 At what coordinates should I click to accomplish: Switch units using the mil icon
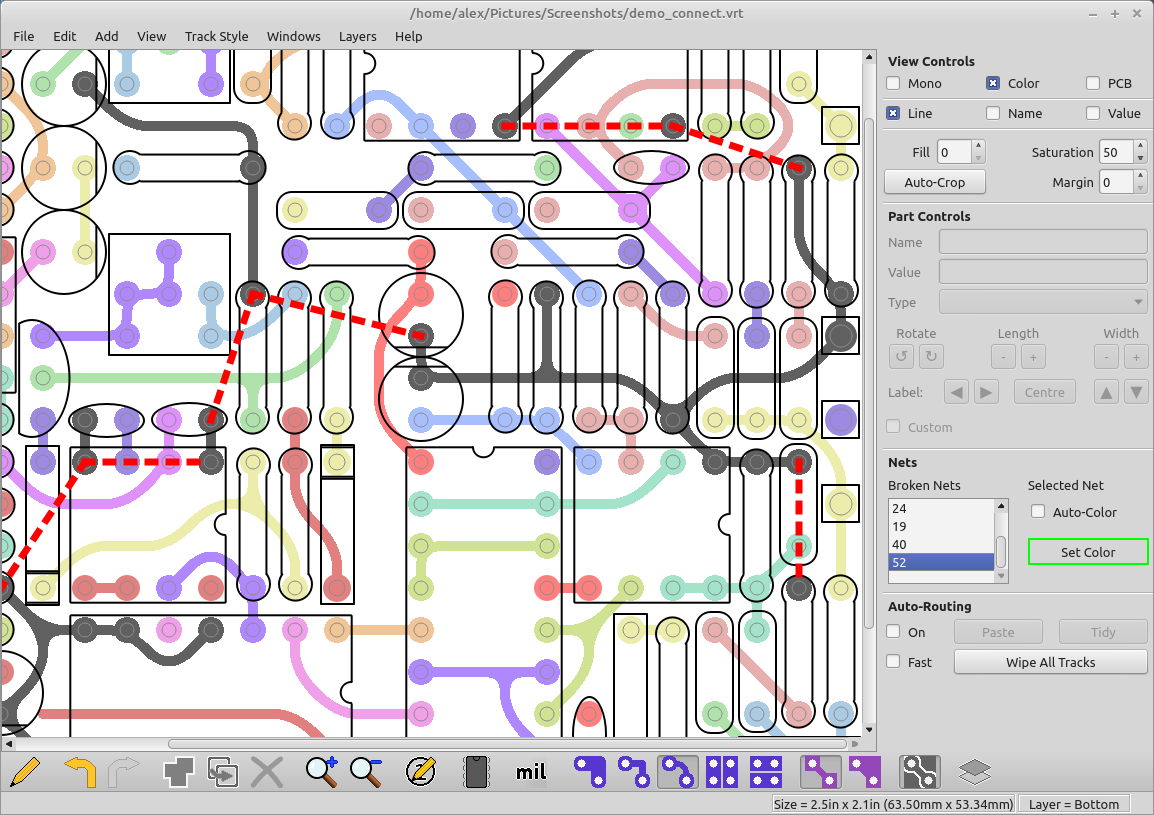[530, 772]
